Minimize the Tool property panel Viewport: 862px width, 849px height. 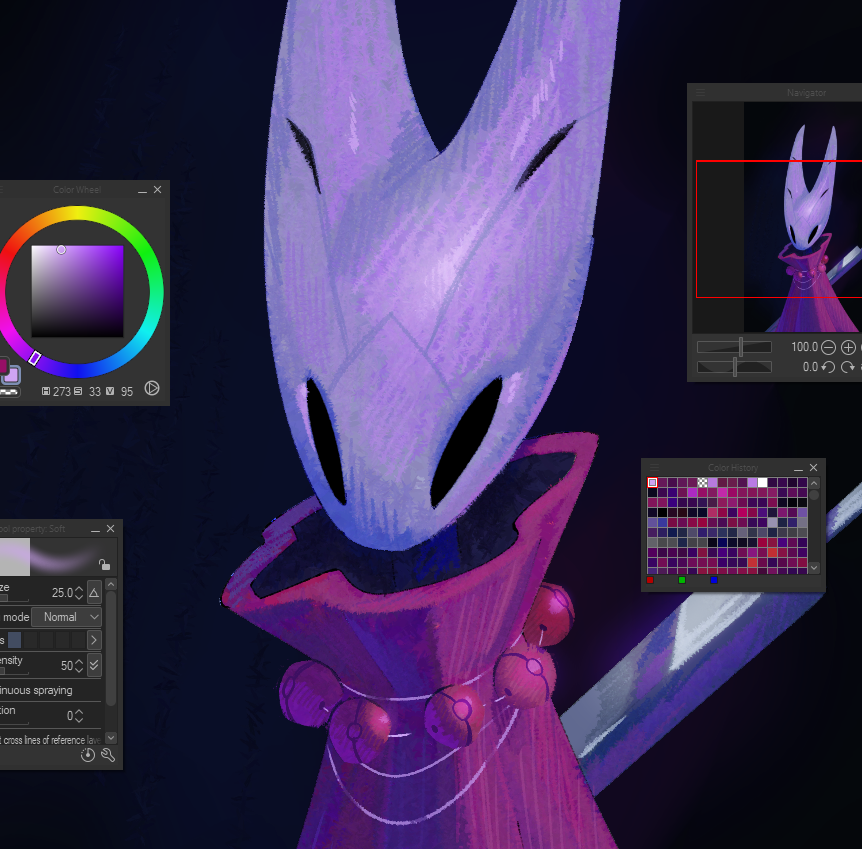coord(96,530)
